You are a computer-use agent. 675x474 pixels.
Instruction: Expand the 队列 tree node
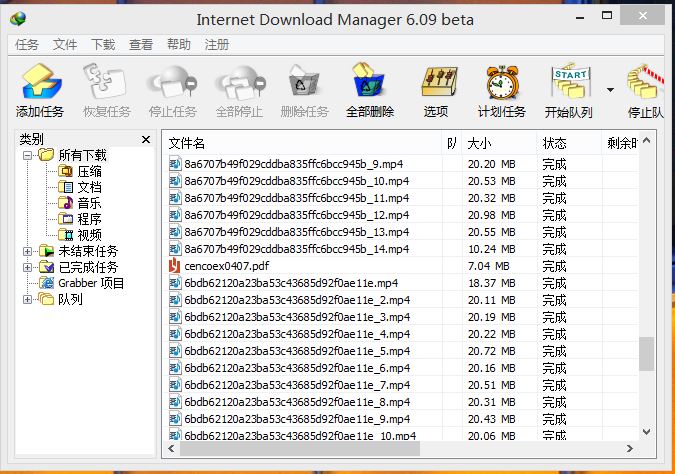27,299
